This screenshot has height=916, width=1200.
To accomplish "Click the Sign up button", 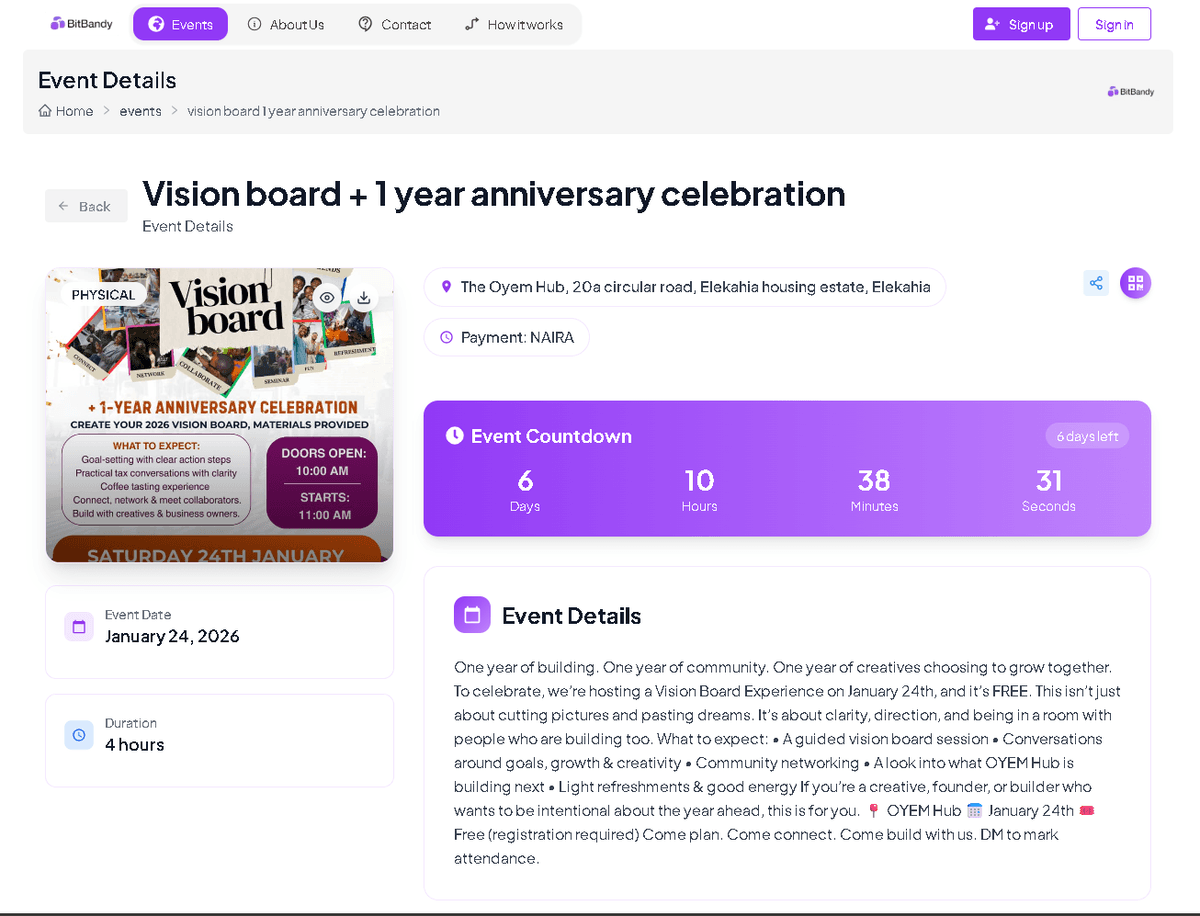I will point(1021,23).
